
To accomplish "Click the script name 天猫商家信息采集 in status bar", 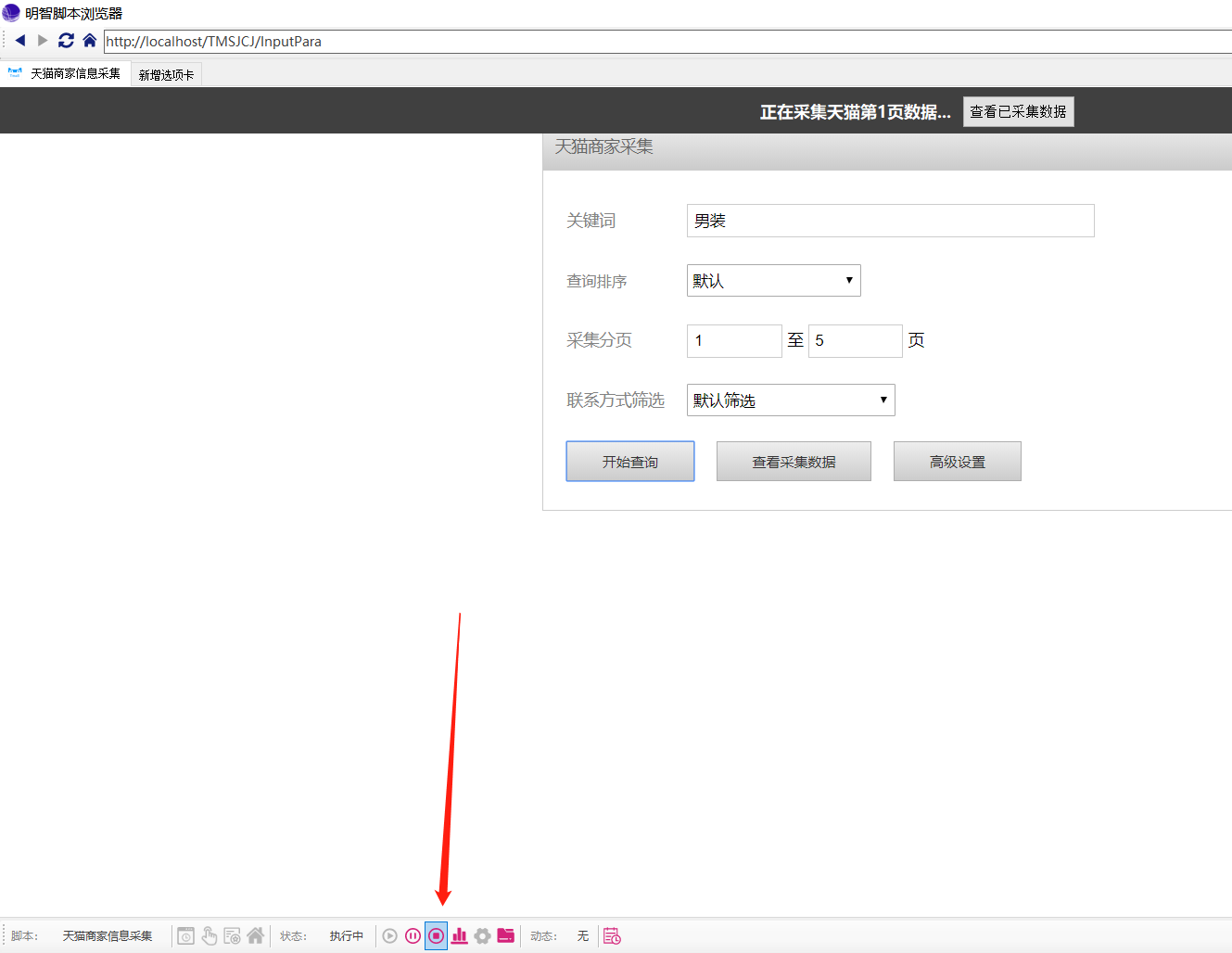I will [x=108, y=936].
